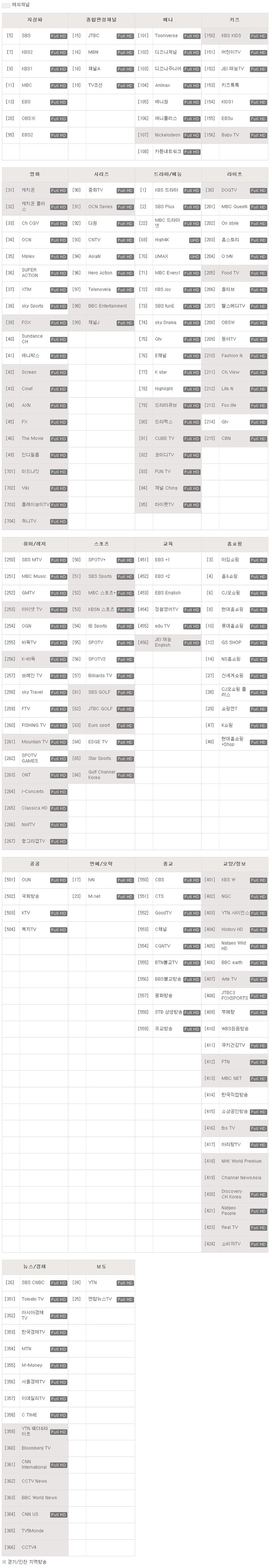This screenshot has height=1568, width=272.
Task: Click the Full HD badge beside JTBC
Action: pyautogui.click(x=126, y=36)
